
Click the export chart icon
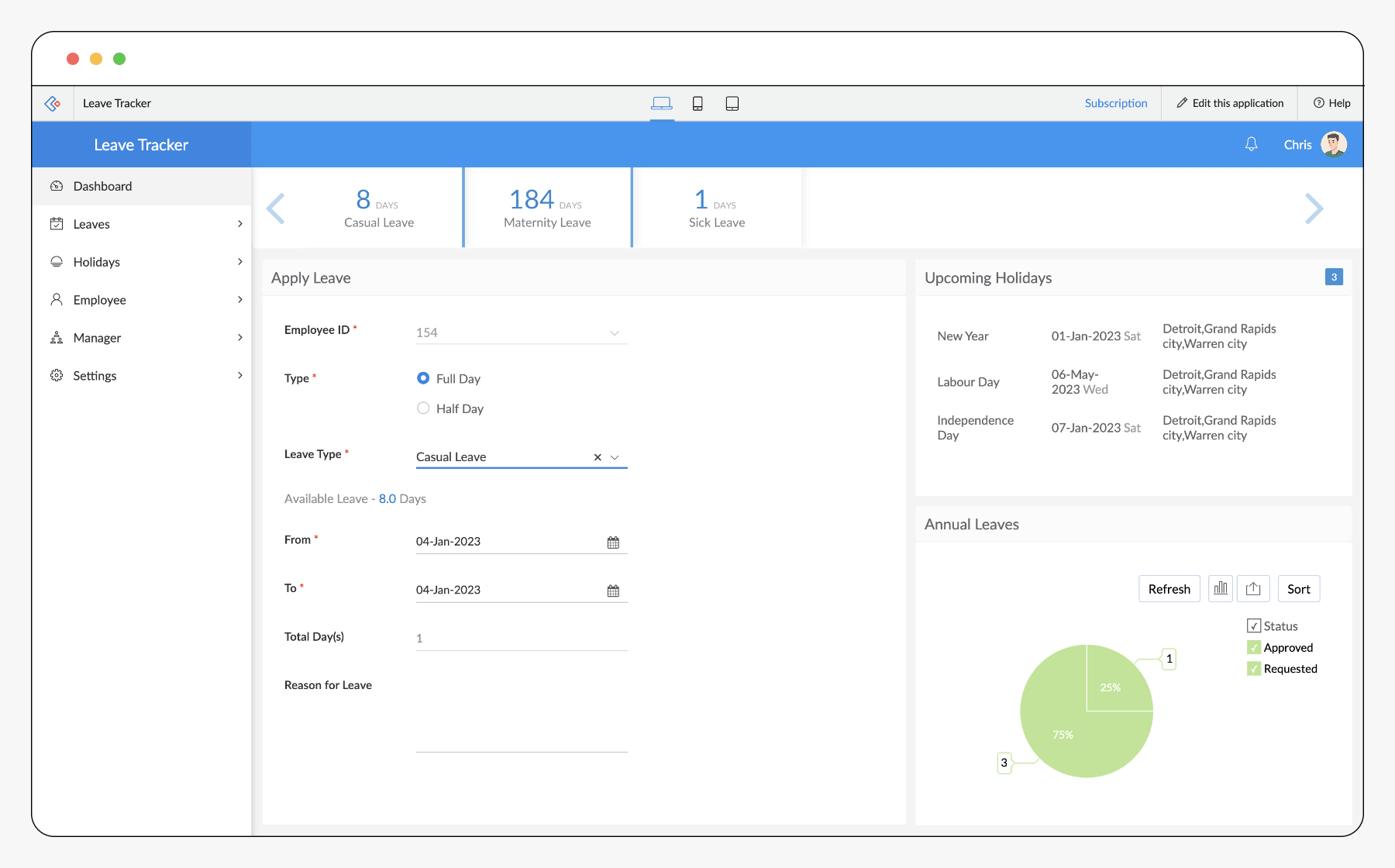point(1253,589)
